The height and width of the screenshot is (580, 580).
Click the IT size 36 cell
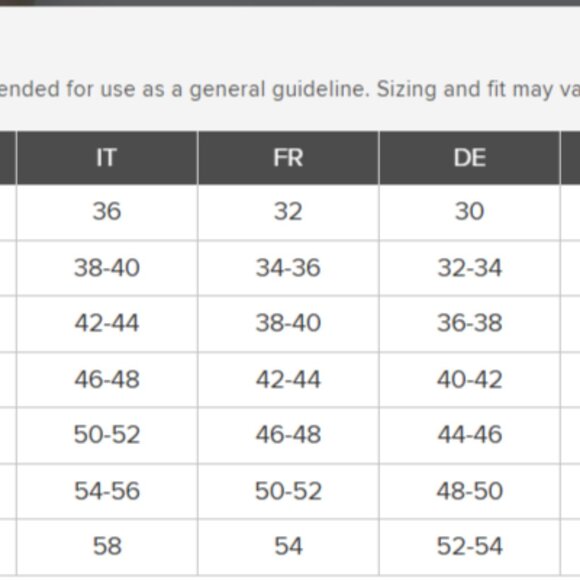tap(107, 212)
